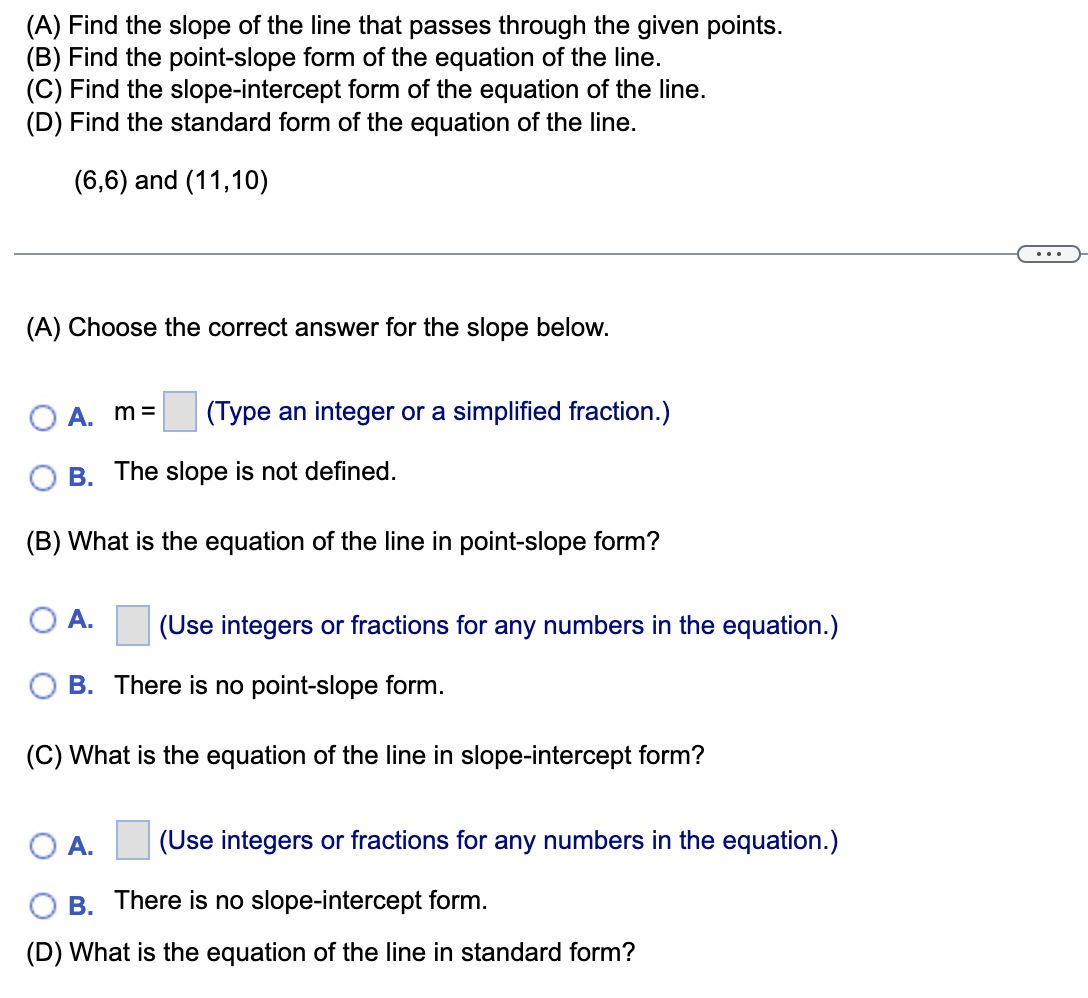Click the input box next to m =
Viewport: 1088px width, 998px height.
[178, 411]
